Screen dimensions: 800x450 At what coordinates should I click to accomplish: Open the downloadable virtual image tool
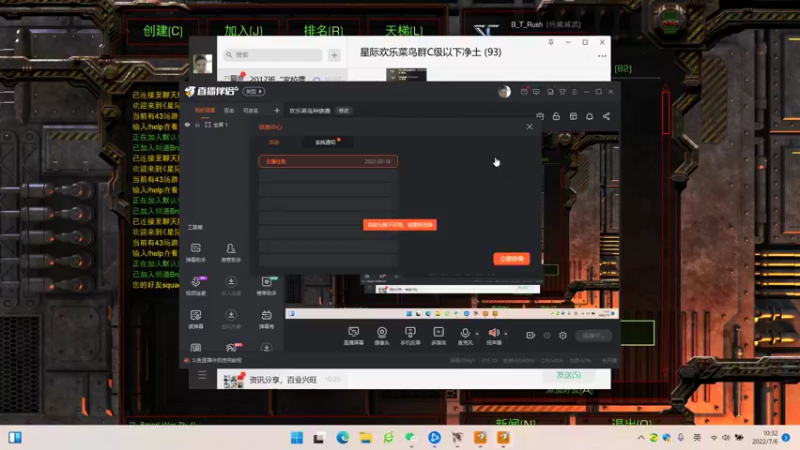tap(231, 319)
